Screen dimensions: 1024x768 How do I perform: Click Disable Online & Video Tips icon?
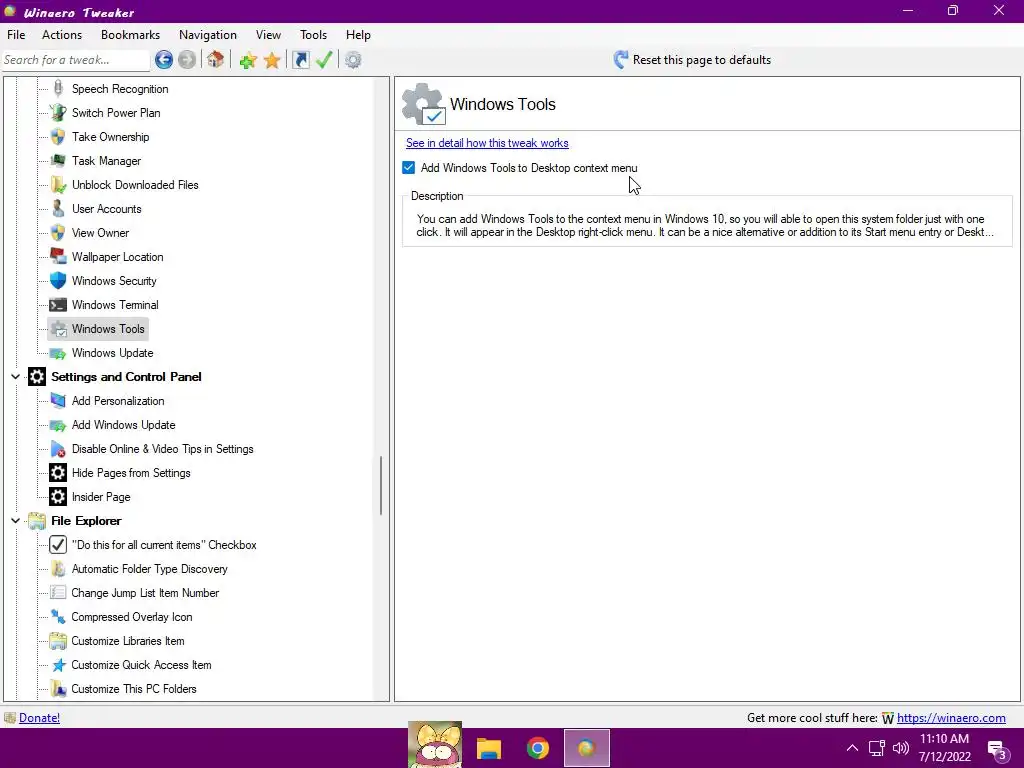click(58, 449)
